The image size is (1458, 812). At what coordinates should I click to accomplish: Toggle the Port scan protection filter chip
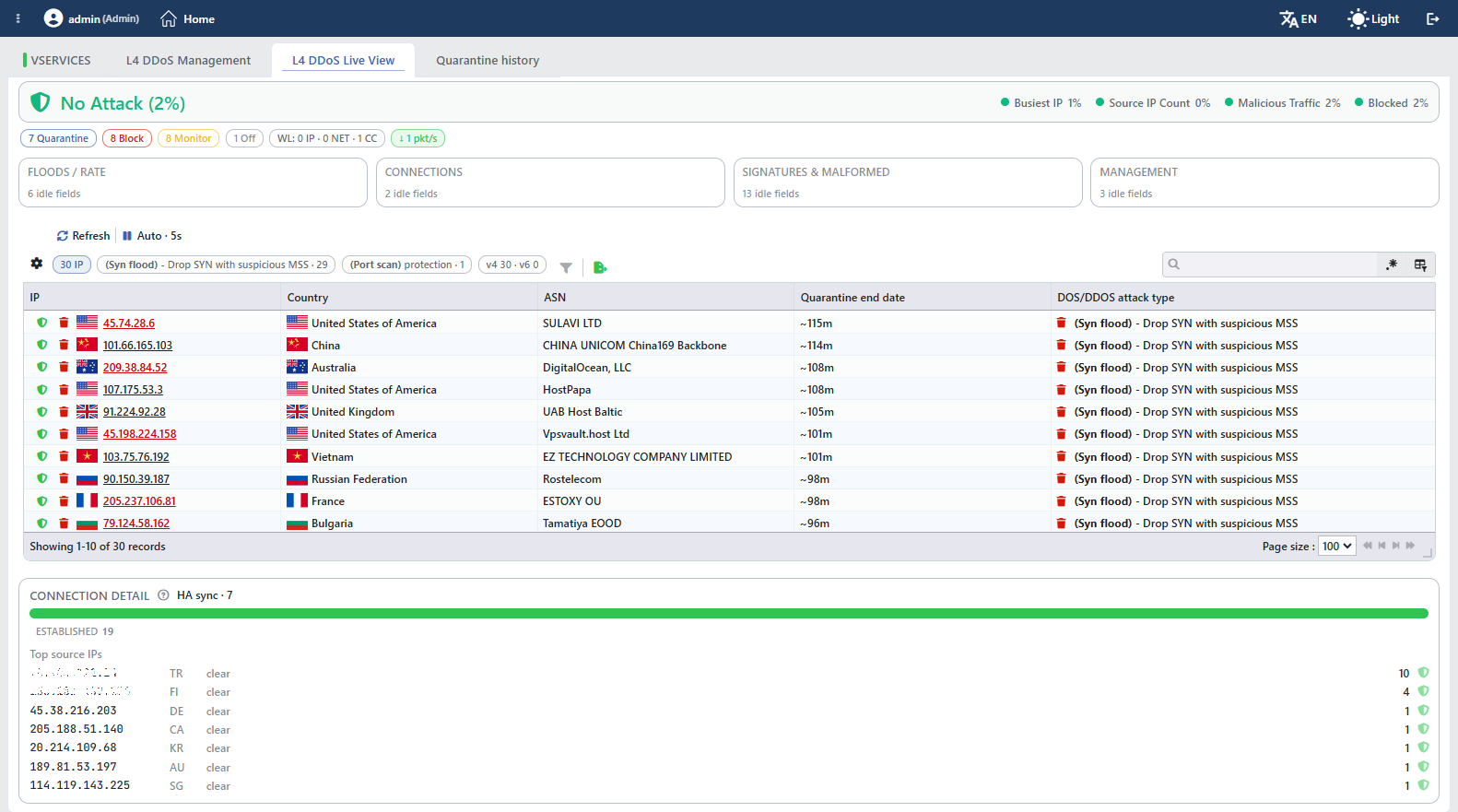407,265
